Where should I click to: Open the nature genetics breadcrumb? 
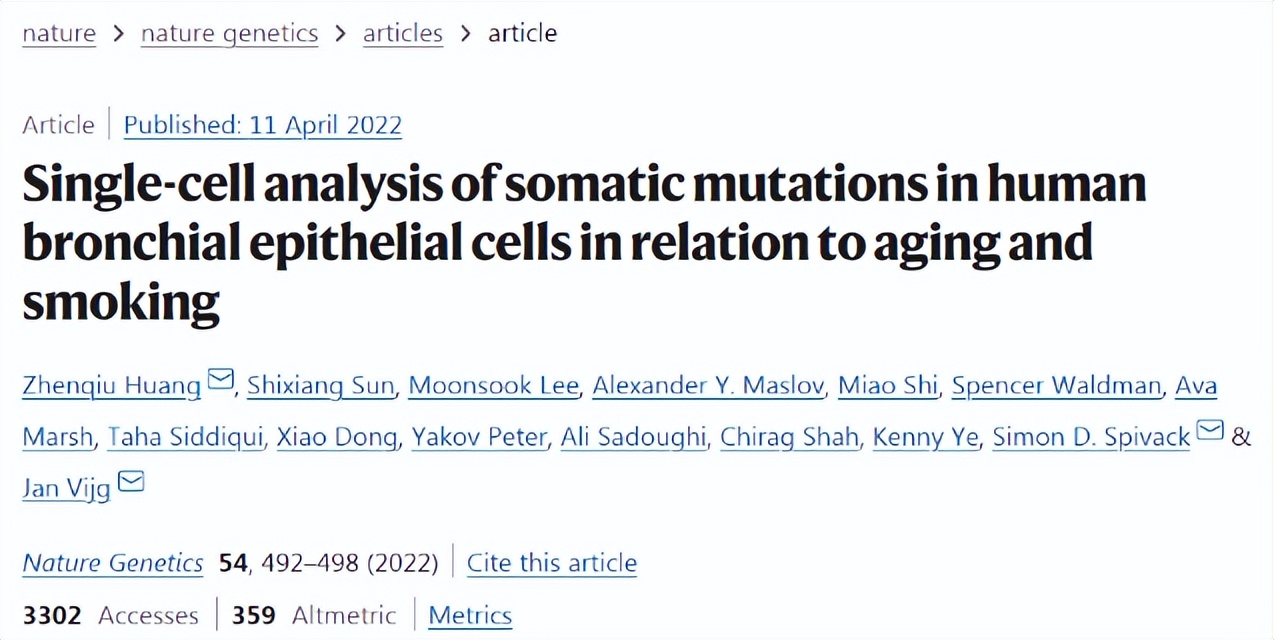[229, 33]
